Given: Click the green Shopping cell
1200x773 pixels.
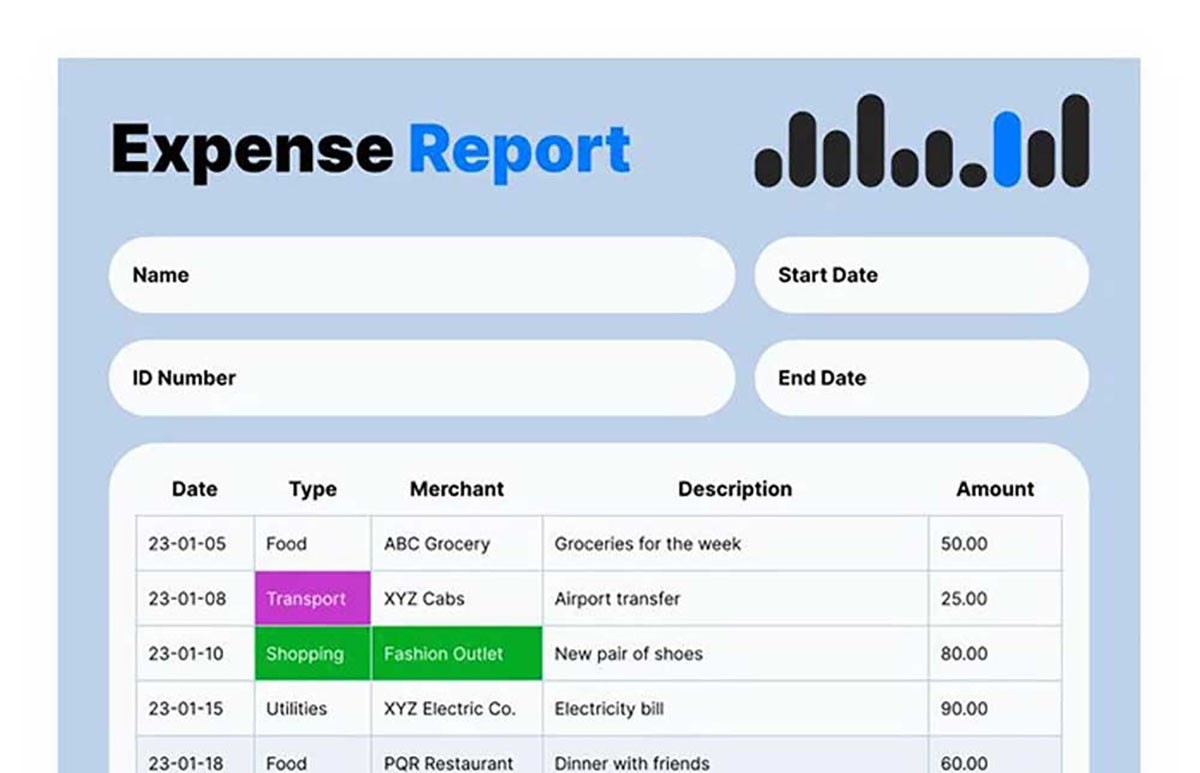Looking at the screenshot, I should (312, 654).
